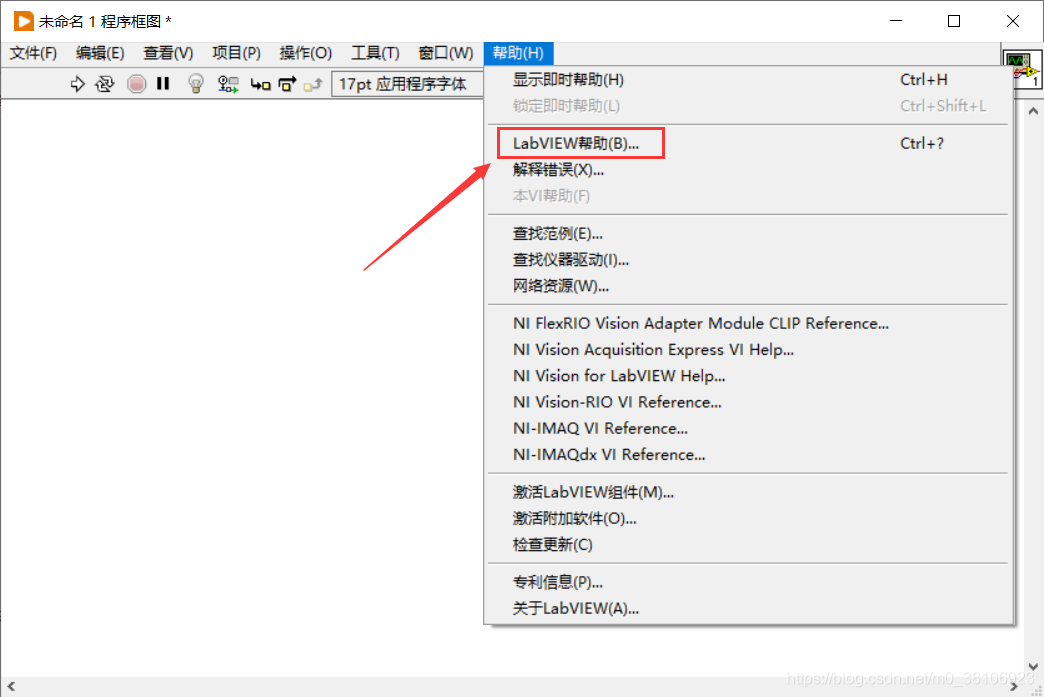Click the Step Into icon
This screenshot has width=1044, height=697.
point(260,85)
